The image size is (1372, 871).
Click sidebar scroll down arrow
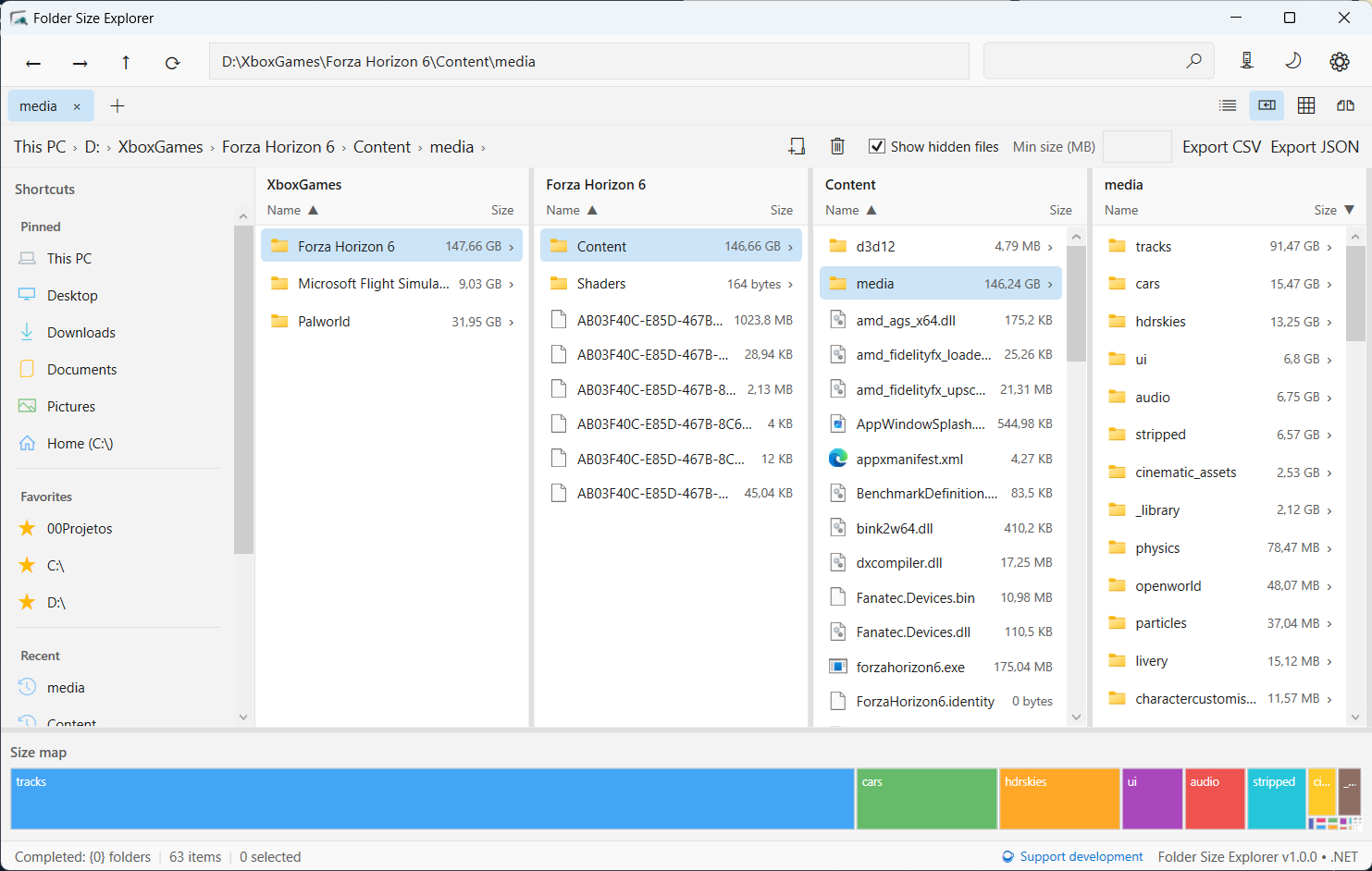(x=243, y=717)
